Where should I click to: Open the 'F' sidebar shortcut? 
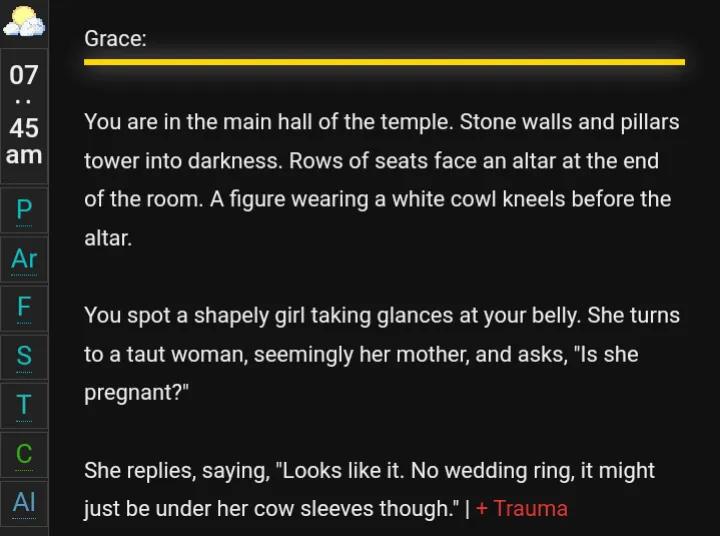coord(24,307)
